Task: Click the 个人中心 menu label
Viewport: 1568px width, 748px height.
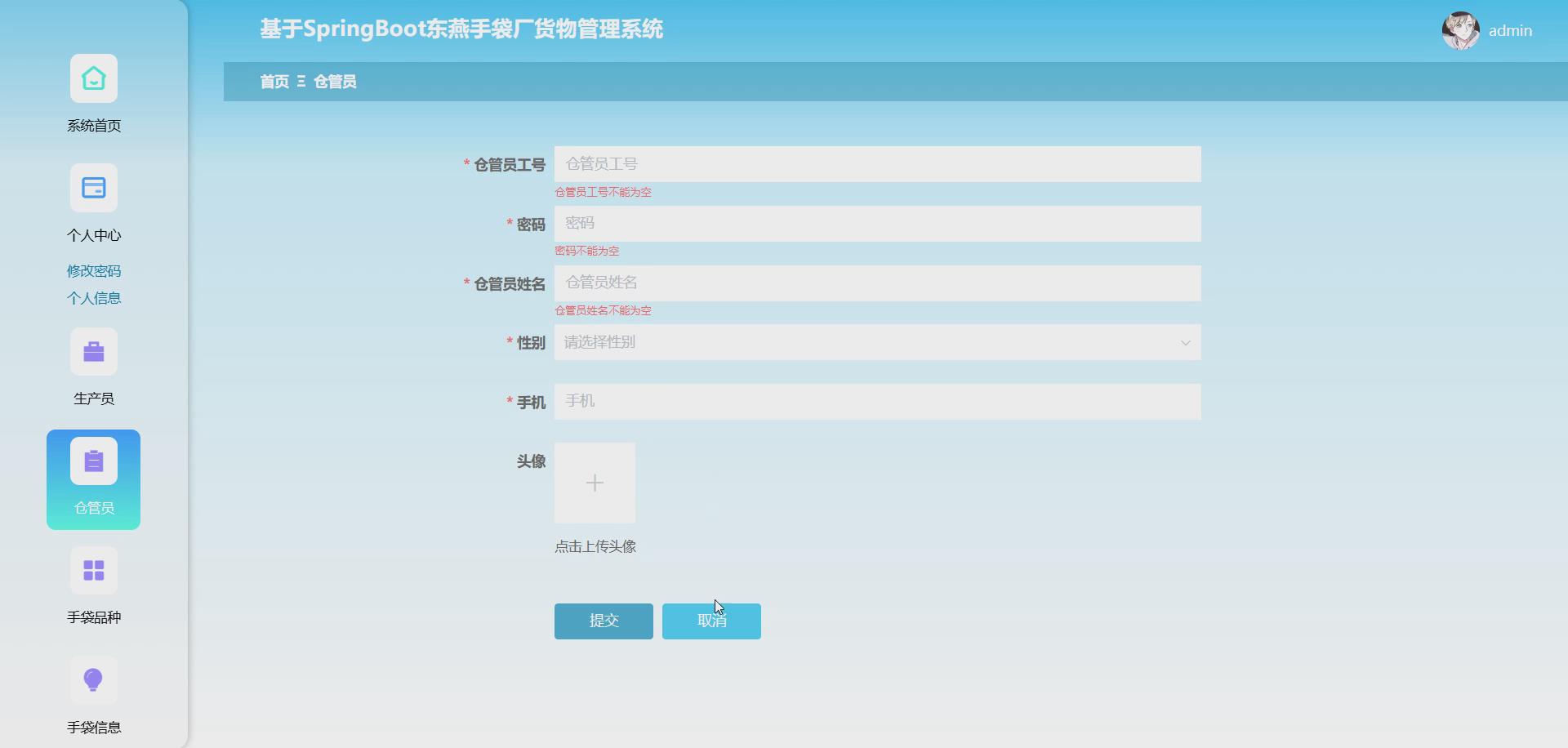Action: 94,235
